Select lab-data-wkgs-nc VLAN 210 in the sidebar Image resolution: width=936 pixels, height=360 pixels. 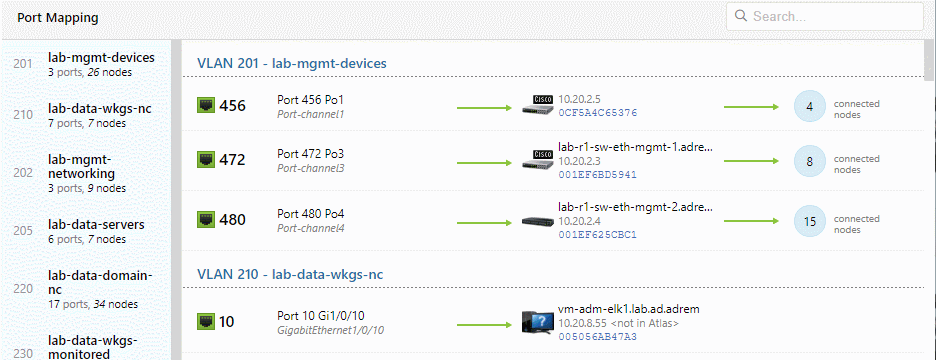[x=87, y=116]
